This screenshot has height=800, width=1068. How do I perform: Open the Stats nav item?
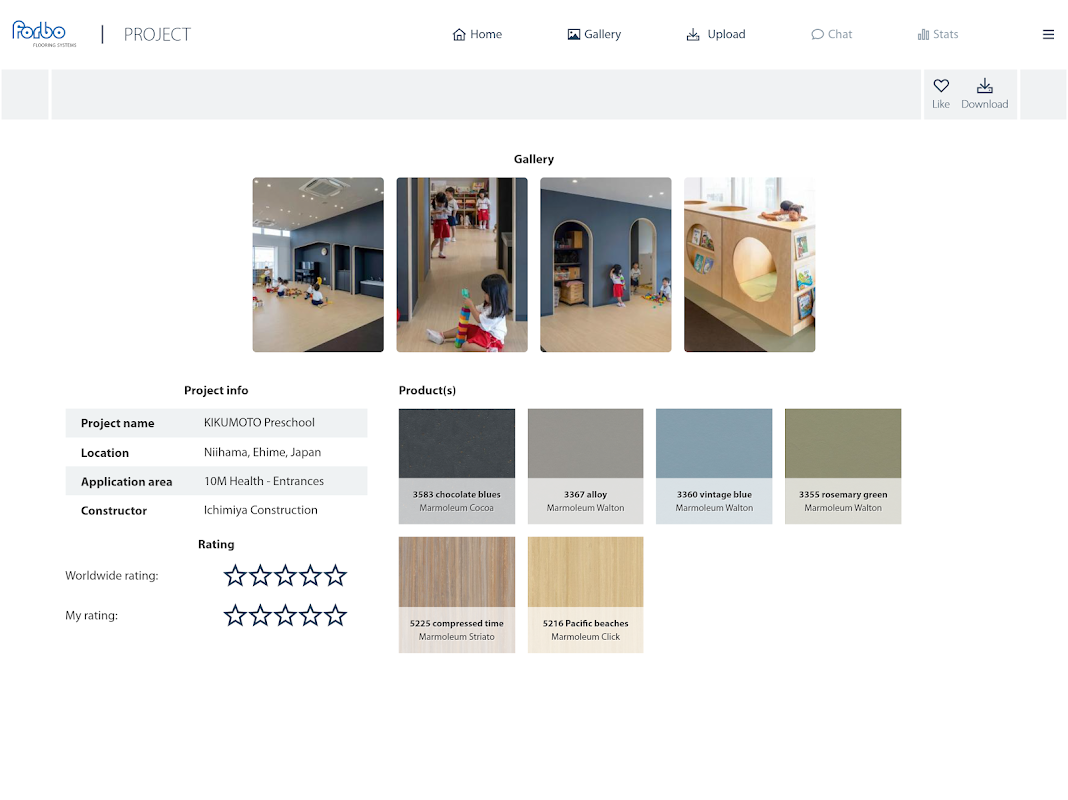click(937, 34)
